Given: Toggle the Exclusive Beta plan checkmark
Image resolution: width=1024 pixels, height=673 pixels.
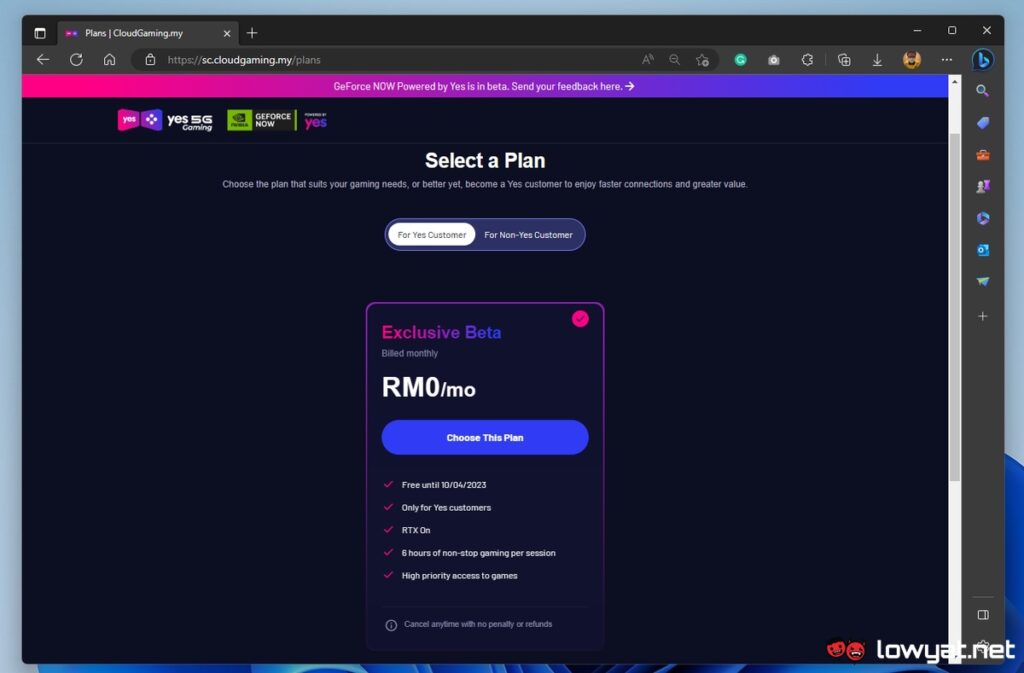Looking at the screenshot, I should 580,319.
